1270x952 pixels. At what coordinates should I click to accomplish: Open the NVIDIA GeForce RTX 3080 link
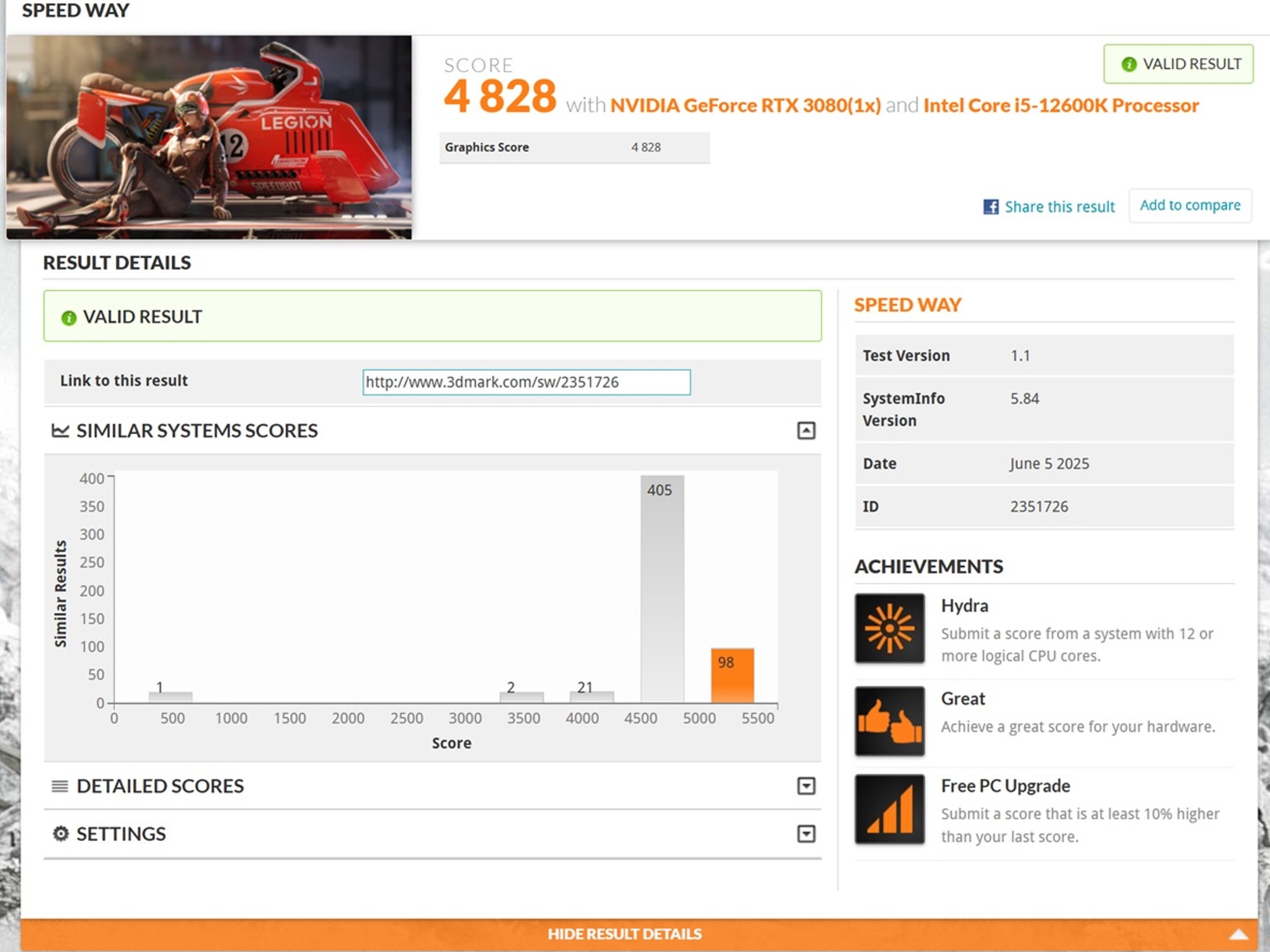pyautogui.click(x=744, y=105)
